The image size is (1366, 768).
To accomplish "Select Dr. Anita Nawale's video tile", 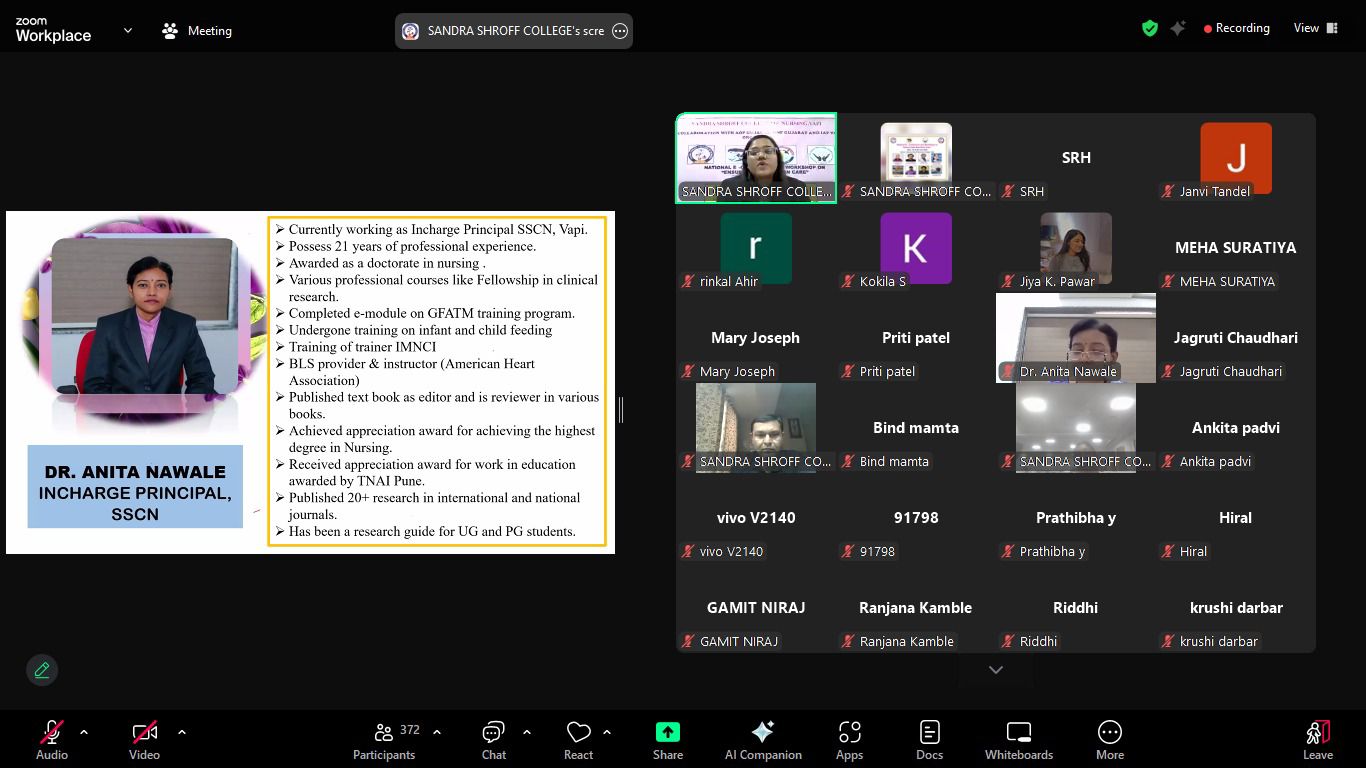I will point(1076,337).
